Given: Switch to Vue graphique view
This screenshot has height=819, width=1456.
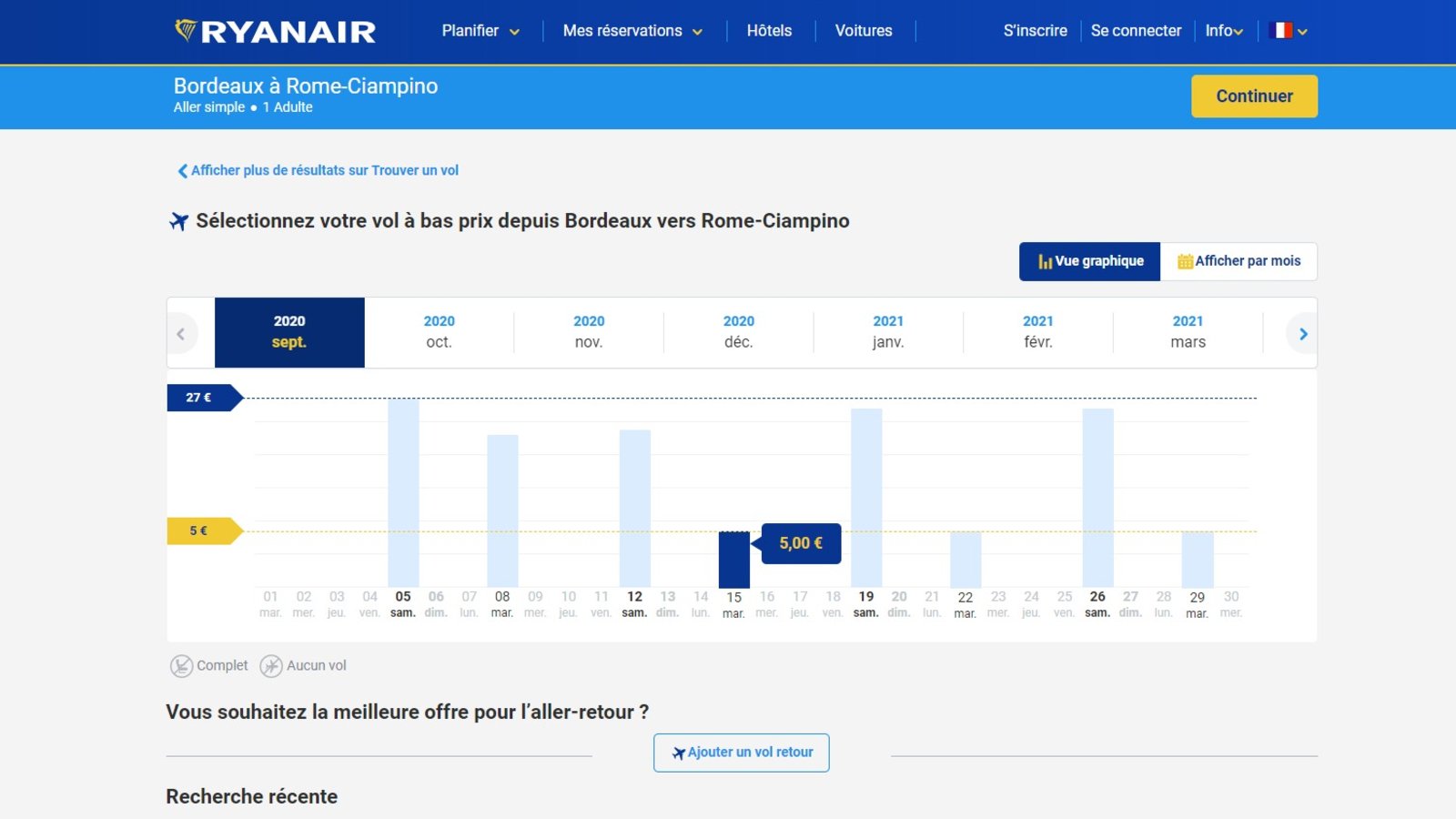Looking at the screenshot, I should [1089, 261].
